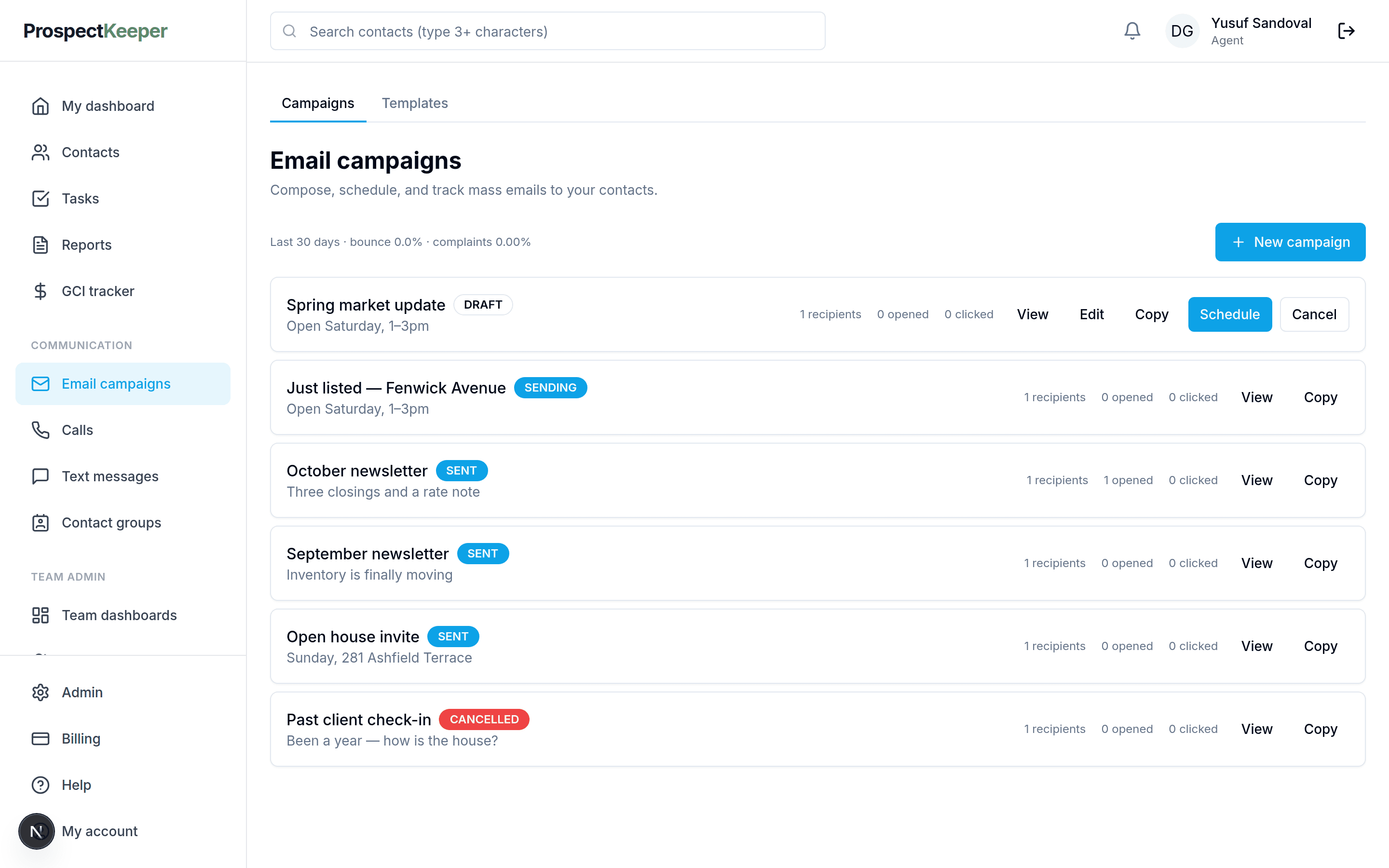Click the October newsletter SENT badge
Screen dimensions: 1389x868
(462, 471)
